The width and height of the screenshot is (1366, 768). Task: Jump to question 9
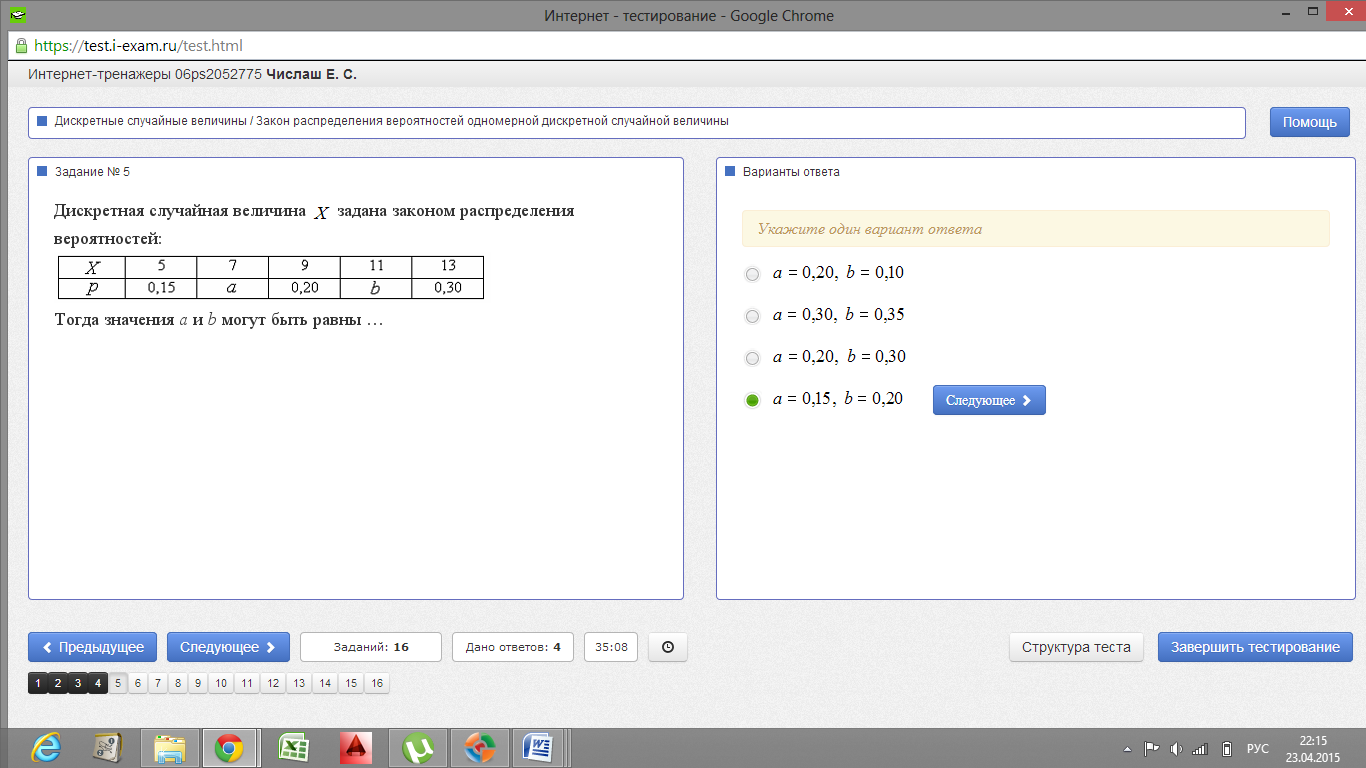click(x=198, y=684)
